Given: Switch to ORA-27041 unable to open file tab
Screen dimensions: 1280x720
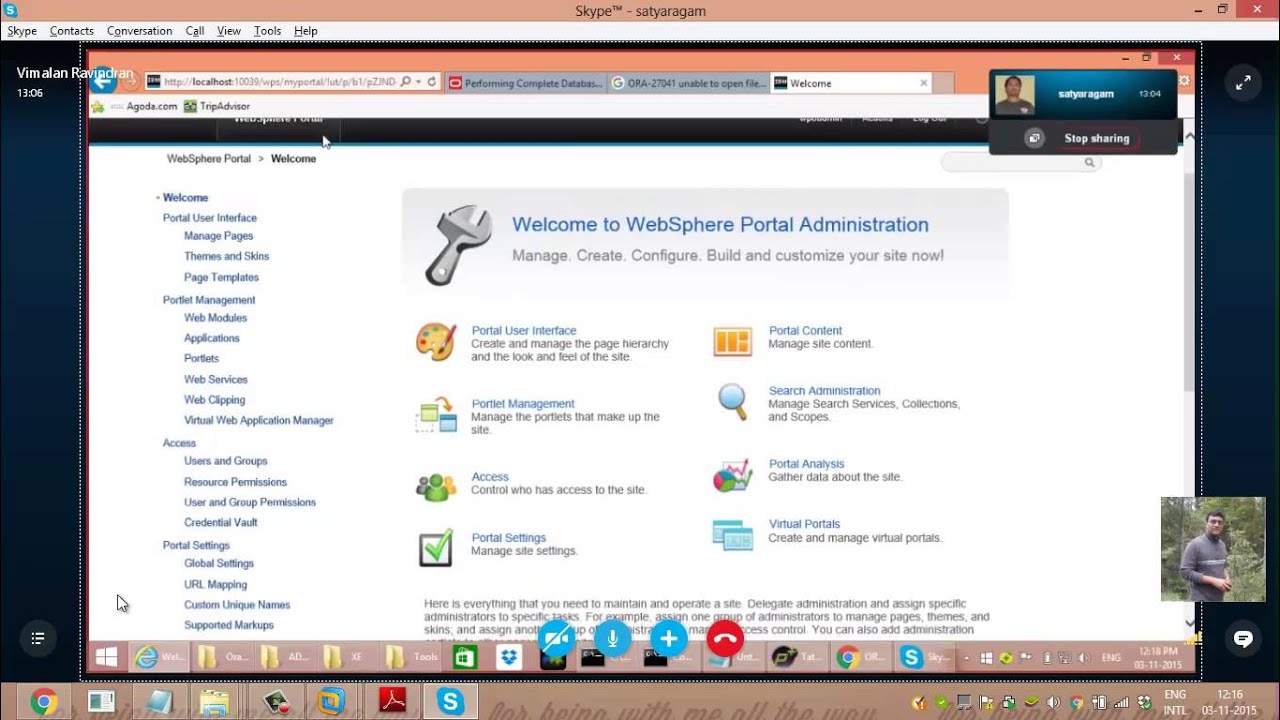Looking at the screenshot, I should coord(688,83).
